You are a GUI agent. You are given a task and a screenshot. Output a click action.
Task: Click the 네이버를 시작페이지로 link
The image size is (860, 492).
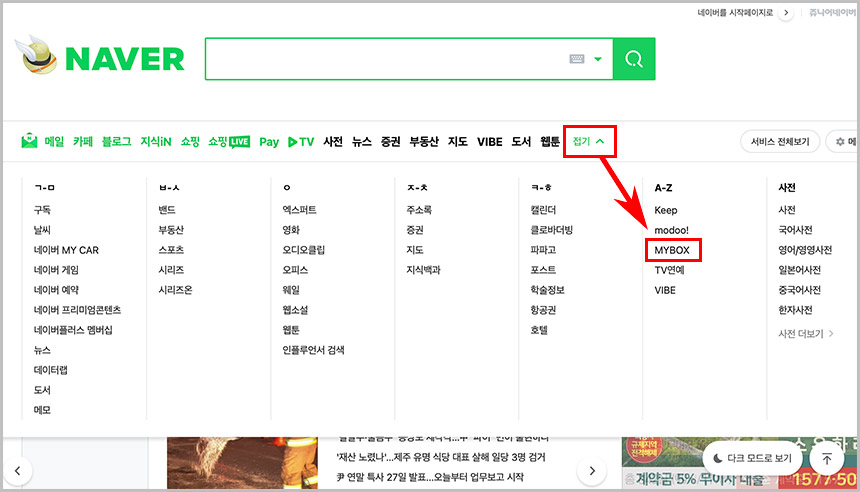(735, 13)
